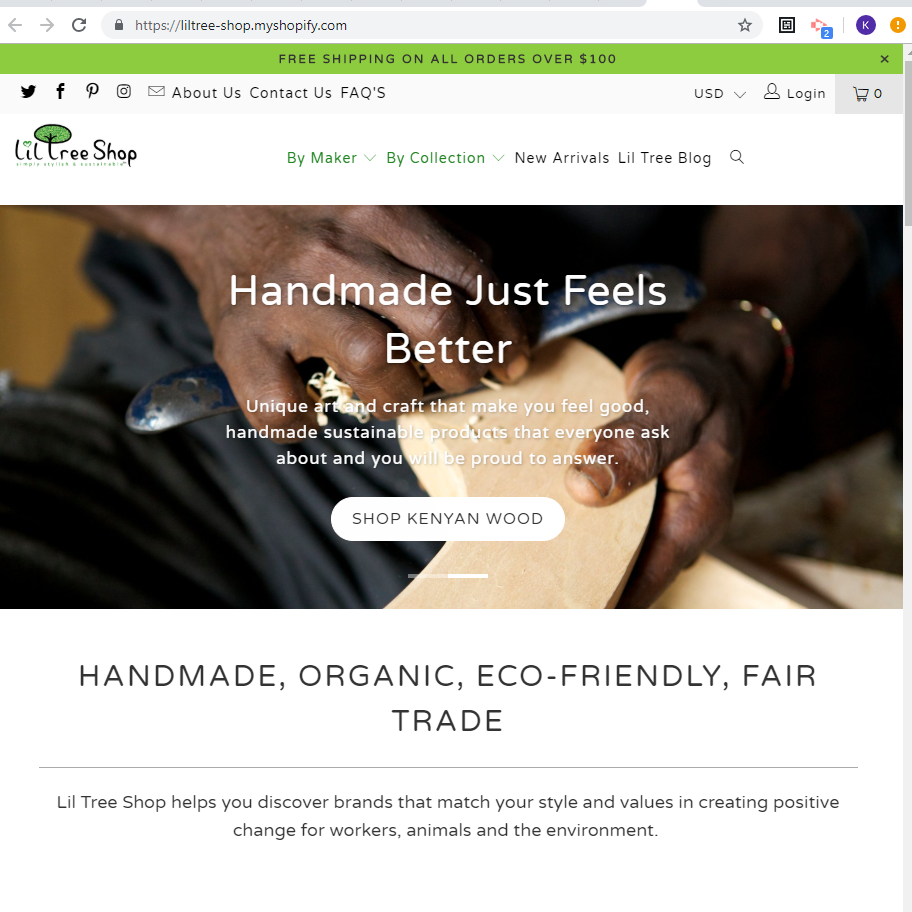Go to New Arrivals
This screenshot has height=912, width=912.
(x=562, y=158)
